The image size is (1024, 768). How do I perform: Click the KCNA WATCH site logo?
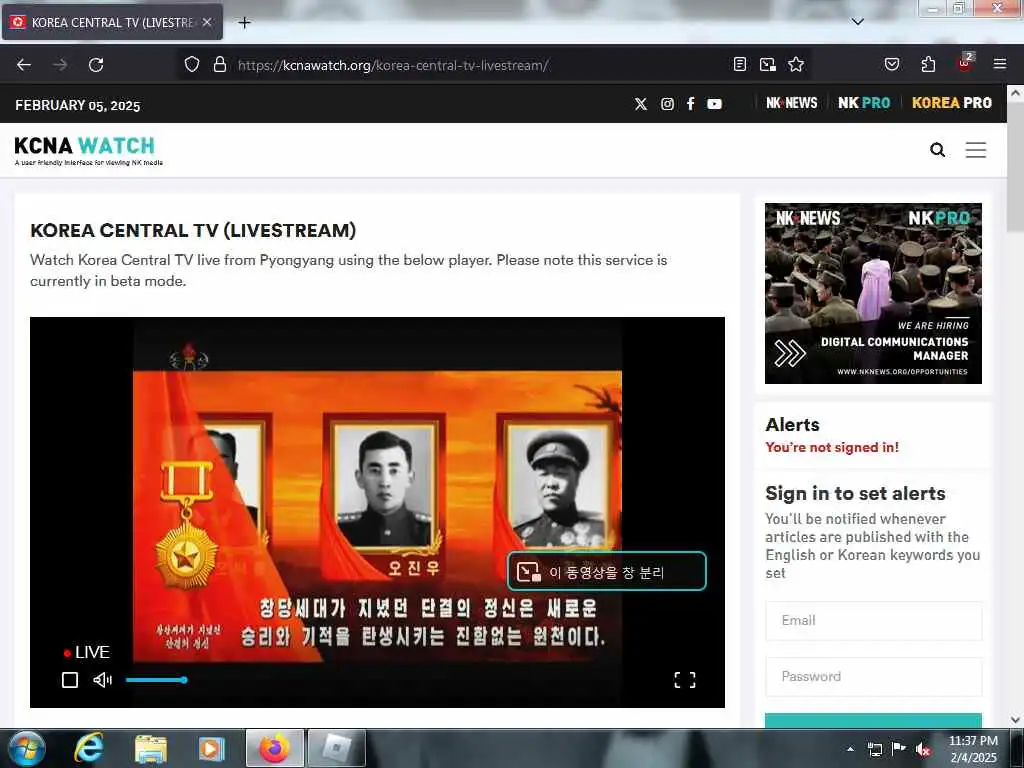(x=88, y=150)
